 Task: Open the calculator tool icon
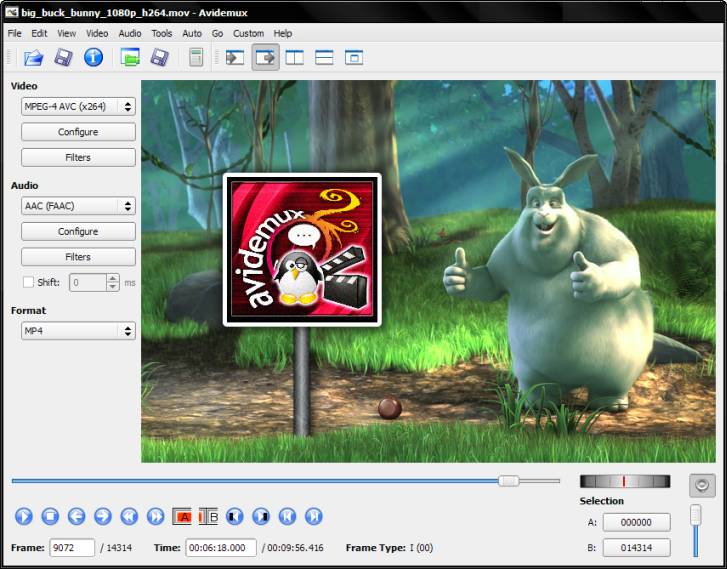196,58
